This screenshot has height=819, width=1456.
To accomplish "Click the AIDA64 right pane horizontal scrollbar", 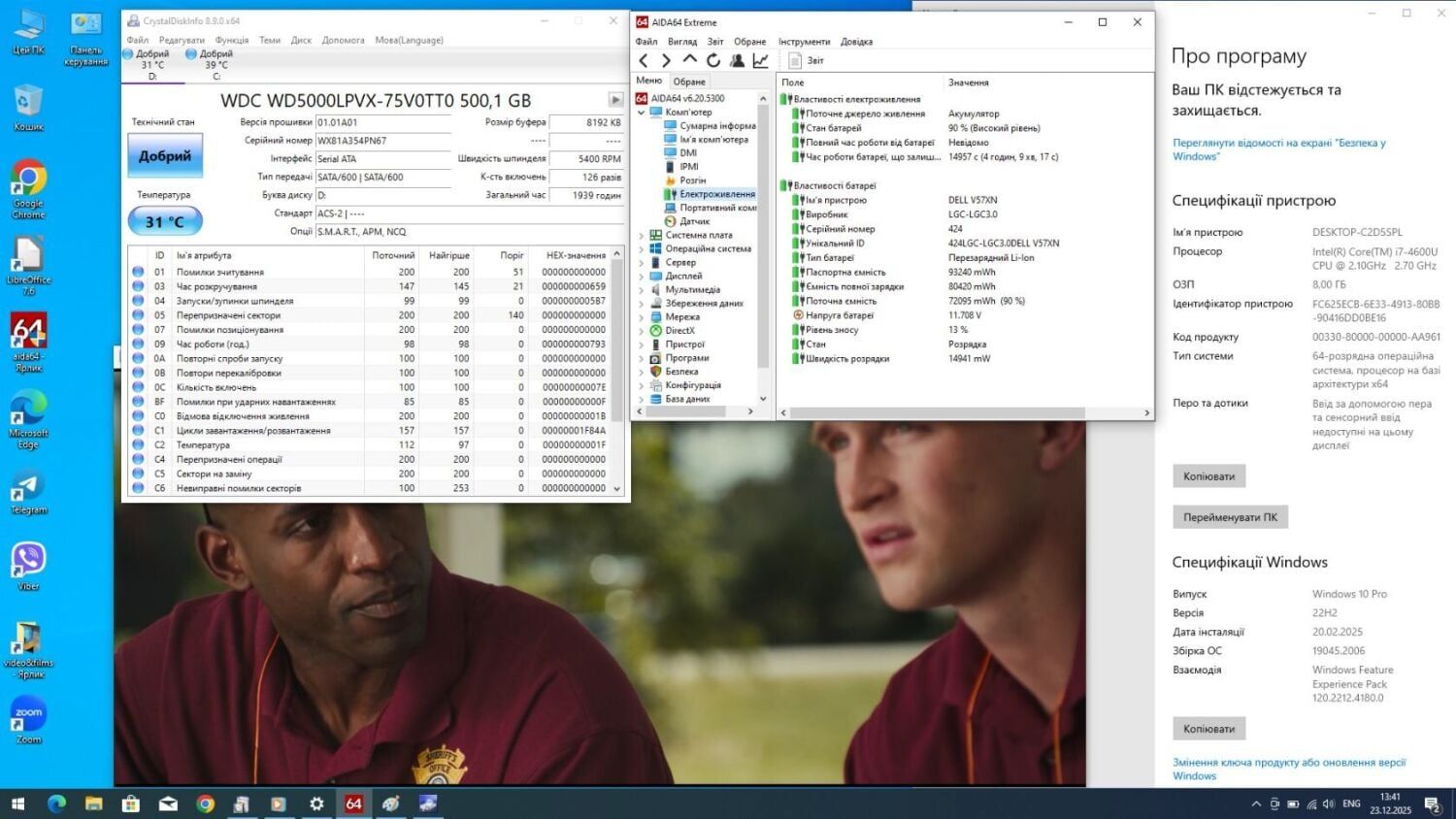I will (937, 412).
